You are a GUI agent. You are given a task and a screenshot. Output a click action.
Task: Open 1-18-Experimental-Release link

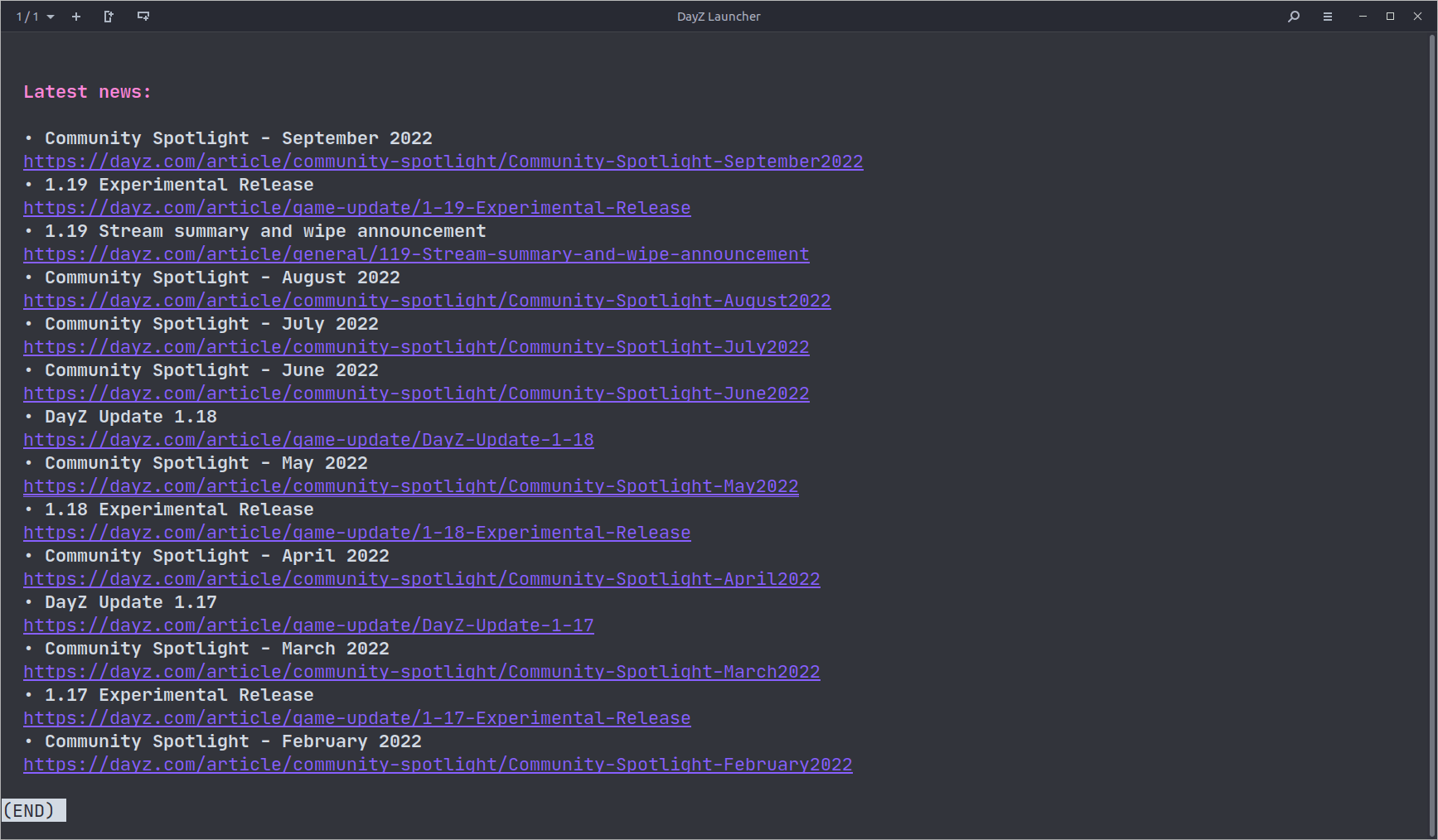(x=357, y=533)
